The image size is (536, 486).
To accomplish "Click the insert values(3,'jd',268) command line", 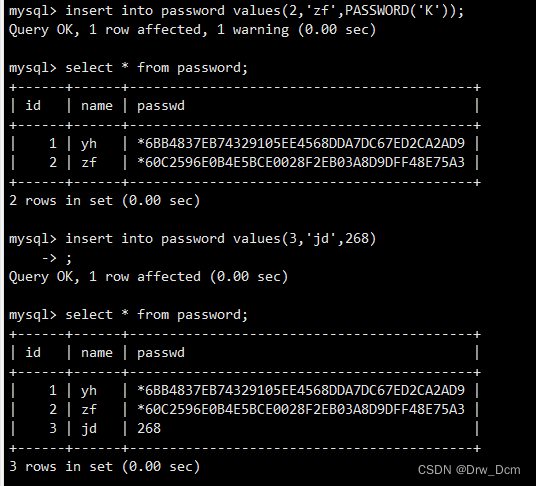I will [x=192, y=238].
